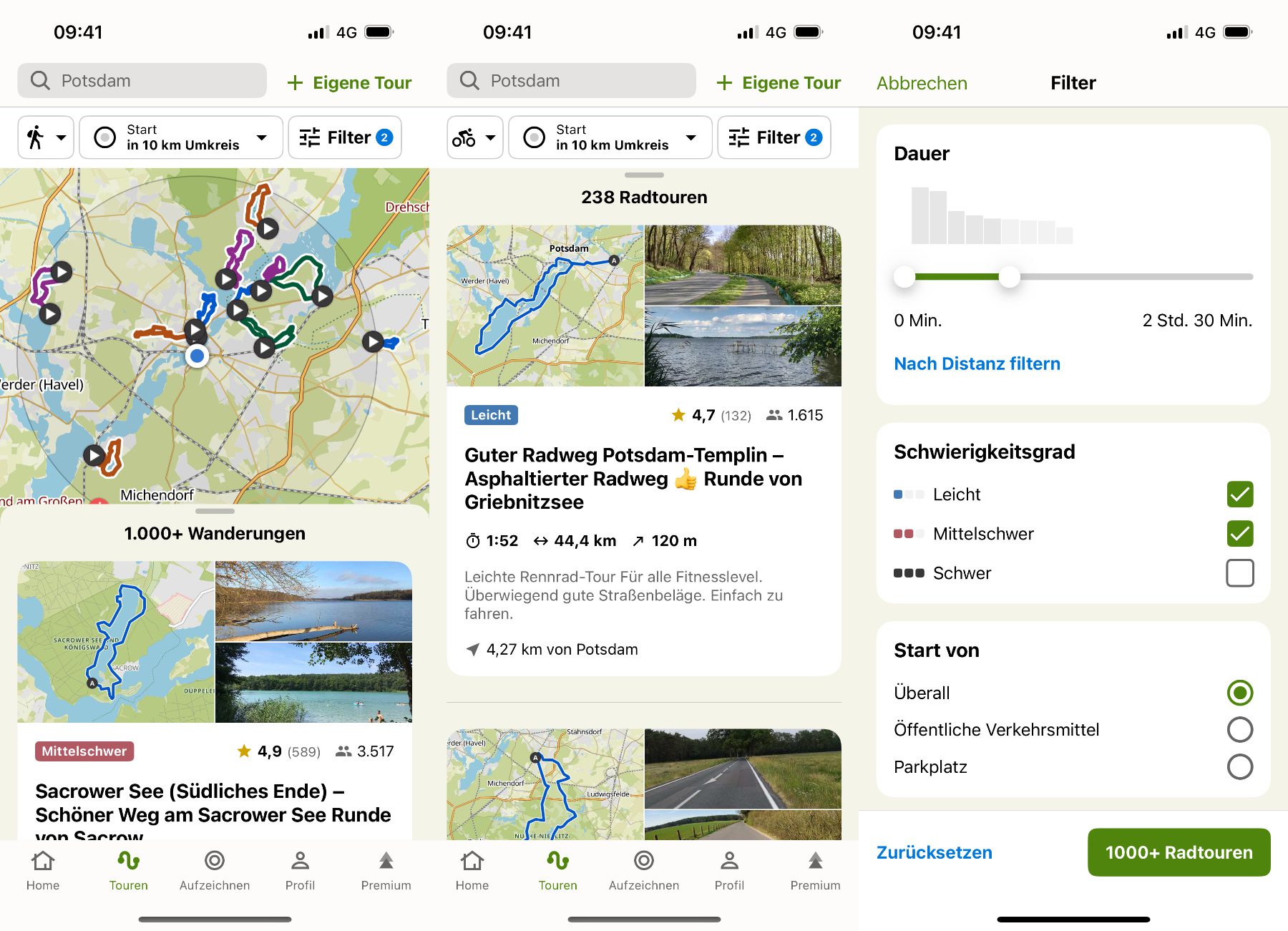Open Aufzeichnen tab in left screen

(215, 870)
